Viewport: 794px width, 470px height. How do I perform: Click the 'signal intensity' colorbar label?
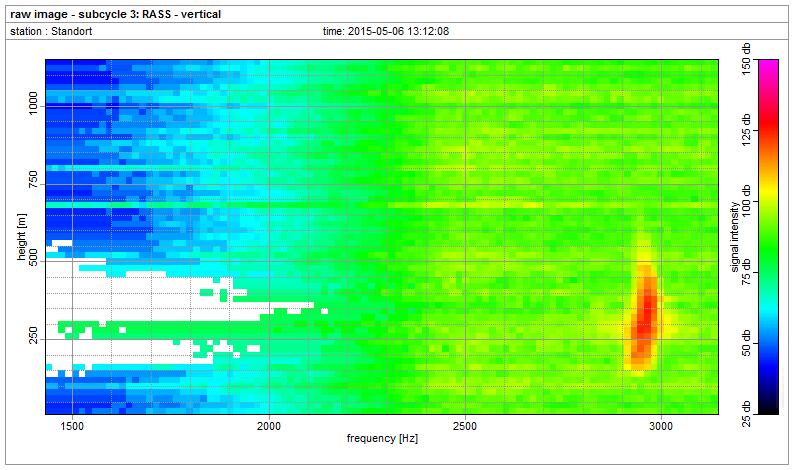(x=734, y=235)
